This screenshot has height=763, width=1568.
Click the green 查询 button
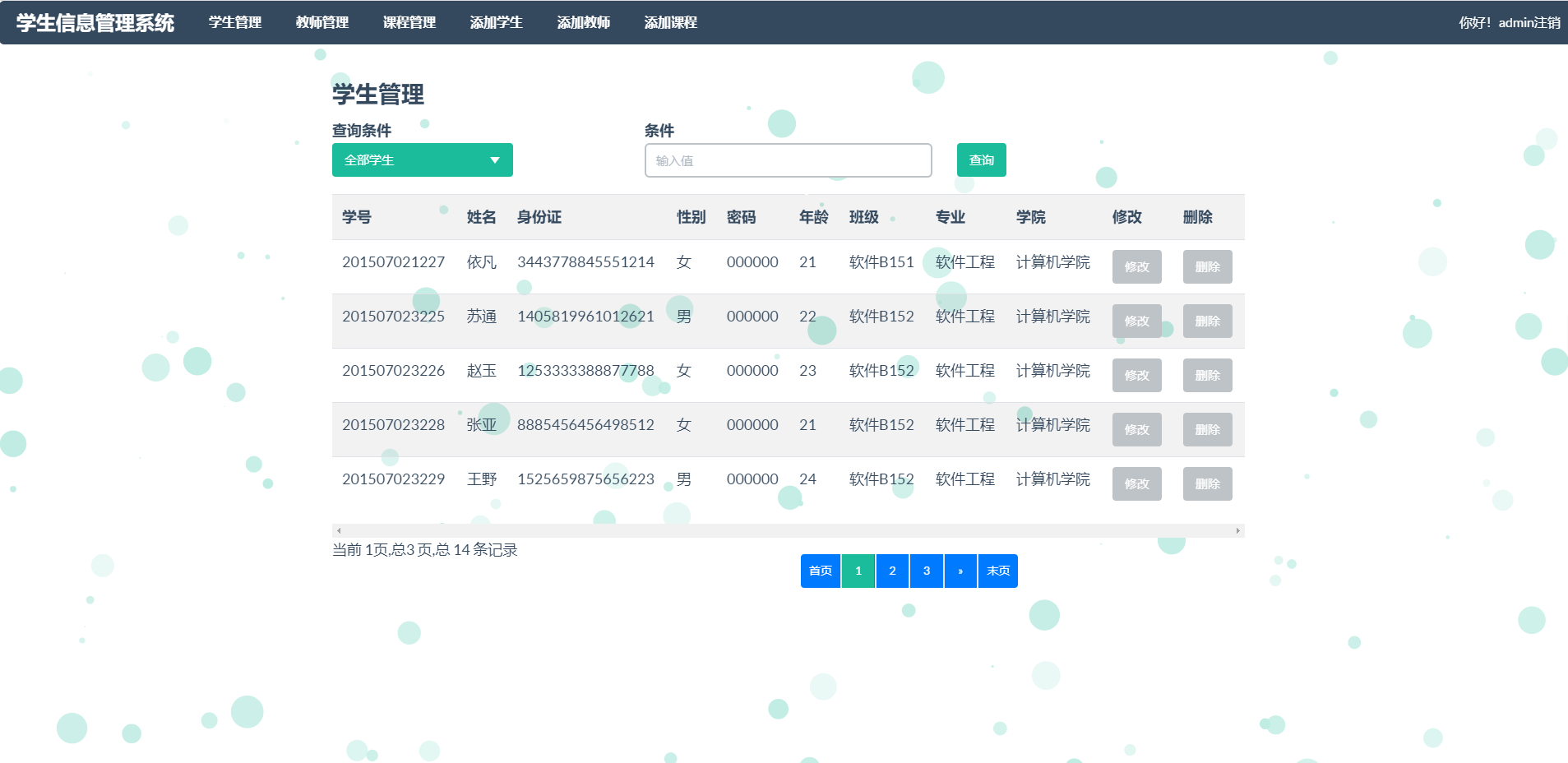982,160
